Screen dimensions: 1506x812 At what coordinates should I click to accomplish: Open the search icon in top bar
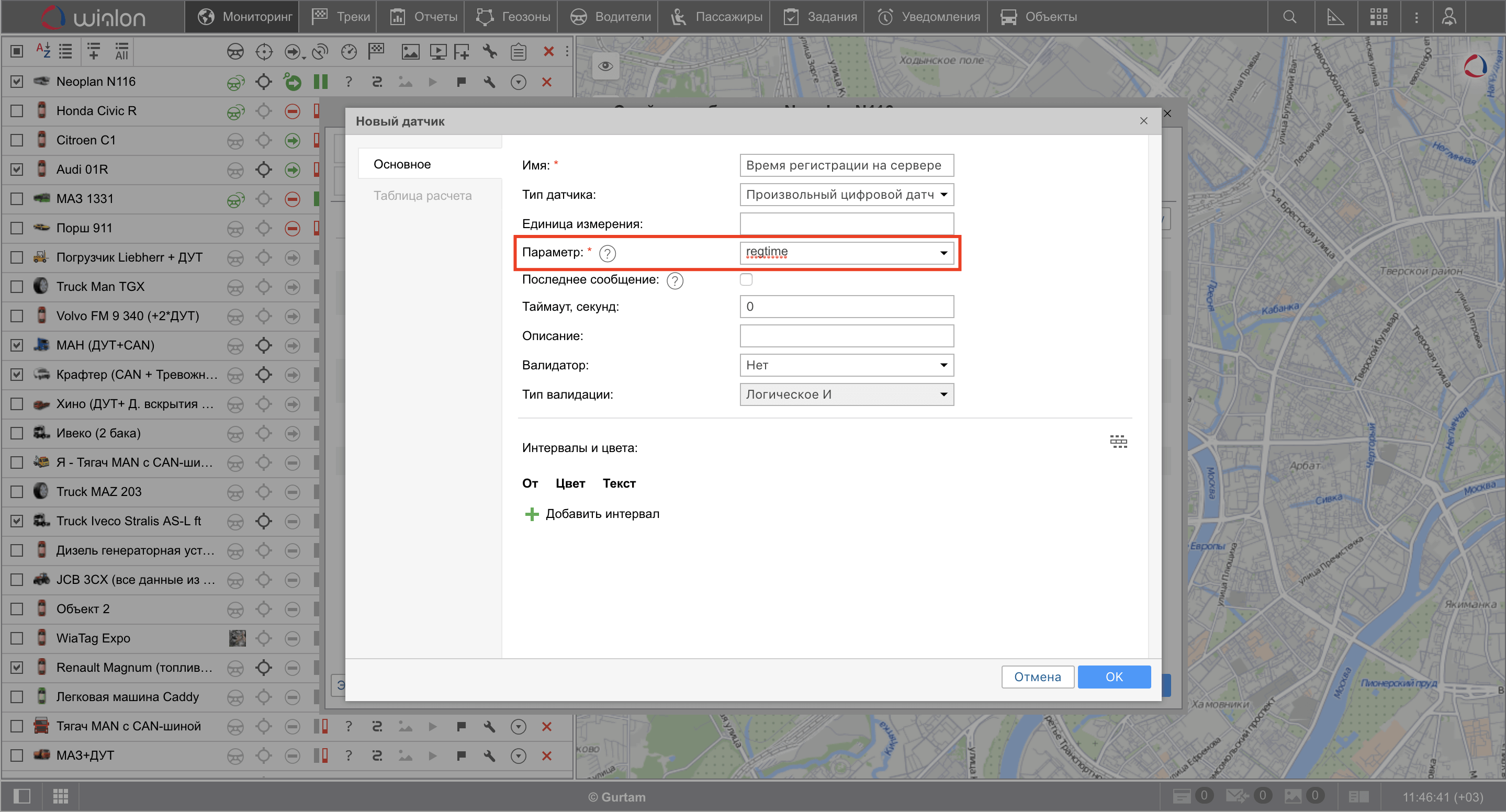point(1289,17)
